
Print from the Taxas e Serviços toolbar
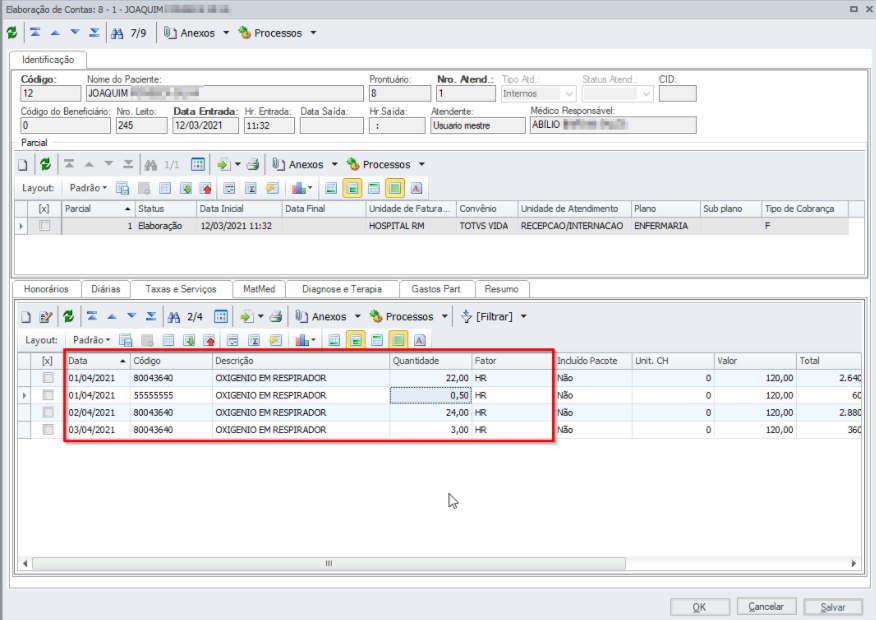[276, 317]
